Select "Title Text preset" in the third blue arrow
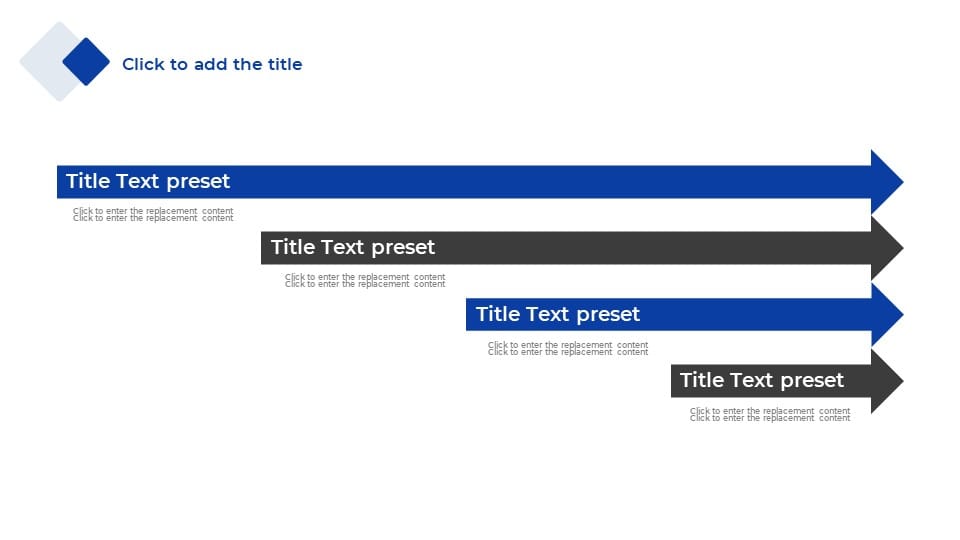 [x=558, y=314]
